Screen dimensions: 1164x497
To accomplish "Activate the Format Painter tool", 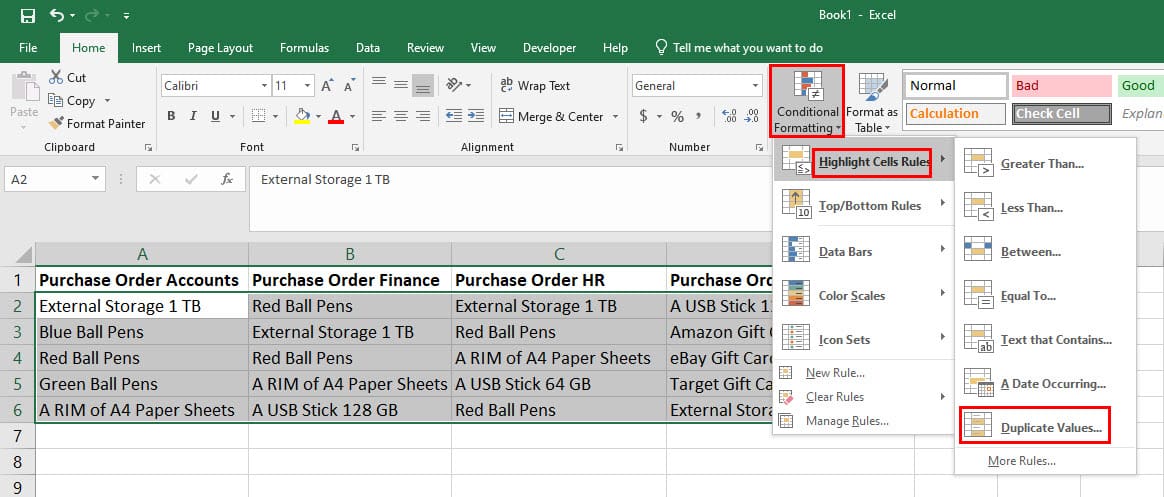I will (97, 123).
